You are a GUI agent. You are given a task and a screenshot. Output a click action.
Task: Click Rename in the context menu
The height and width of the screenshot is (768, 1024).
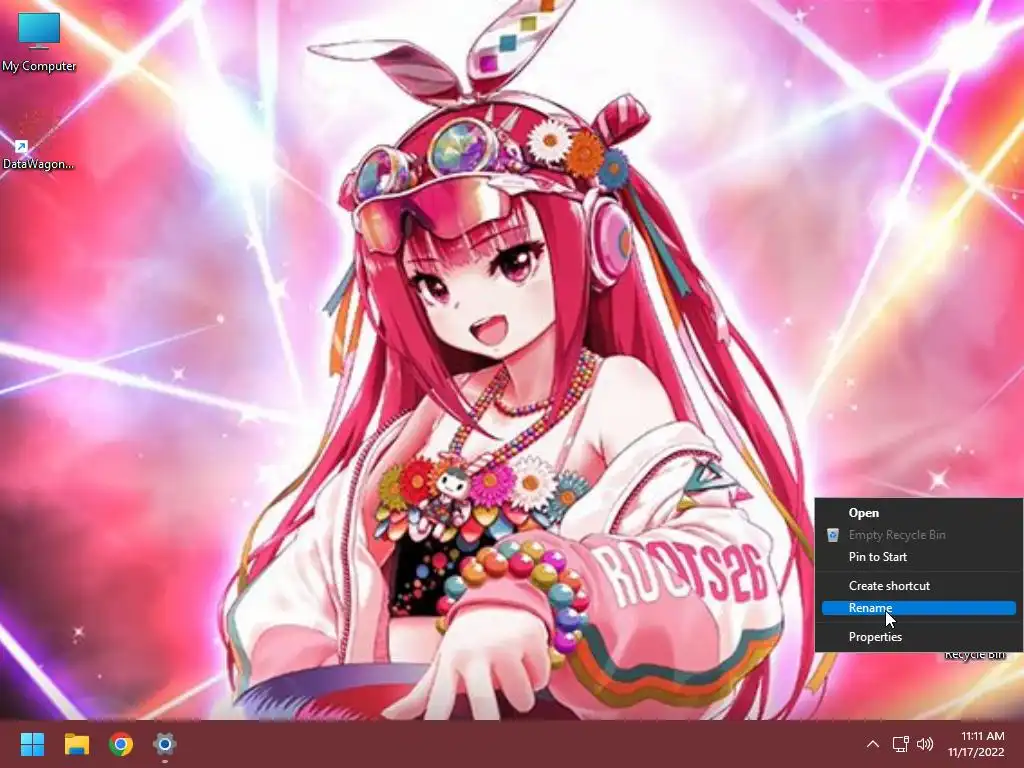918,608
